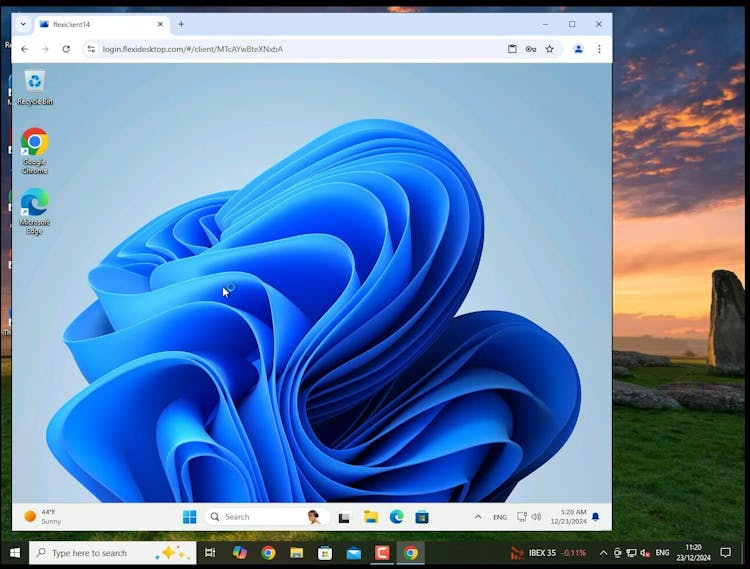Screen dimensions: 750x569
Task: Open a new Chrome tab
Action: coord(181,24)
